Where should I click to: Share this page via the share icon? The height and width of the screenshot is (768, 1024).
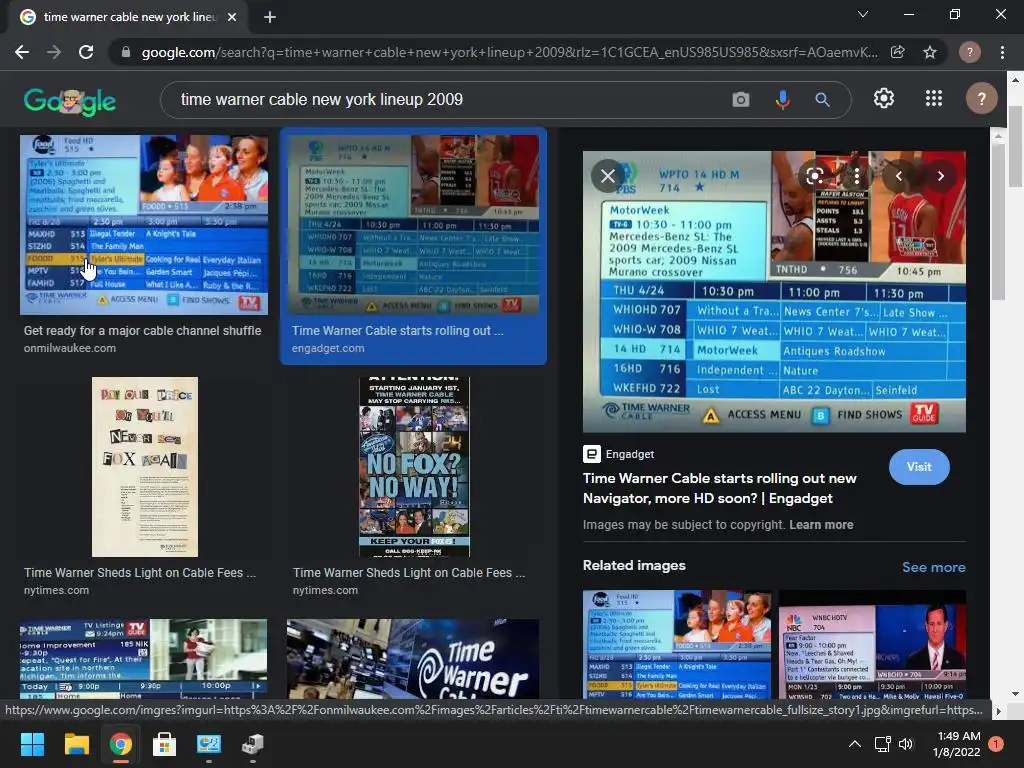[x=898, y=52]
